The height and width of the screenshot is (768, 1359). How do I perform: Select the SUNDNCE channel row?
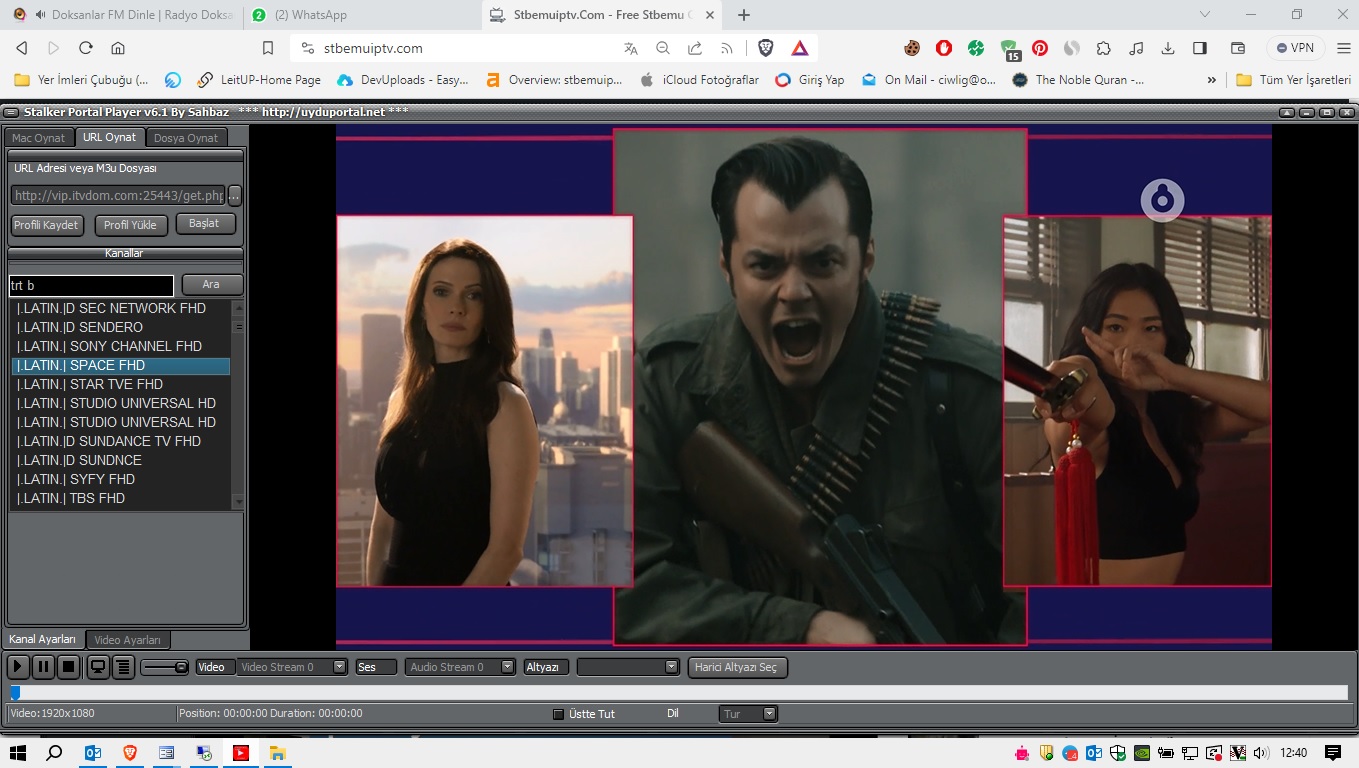tap(121, 460)
